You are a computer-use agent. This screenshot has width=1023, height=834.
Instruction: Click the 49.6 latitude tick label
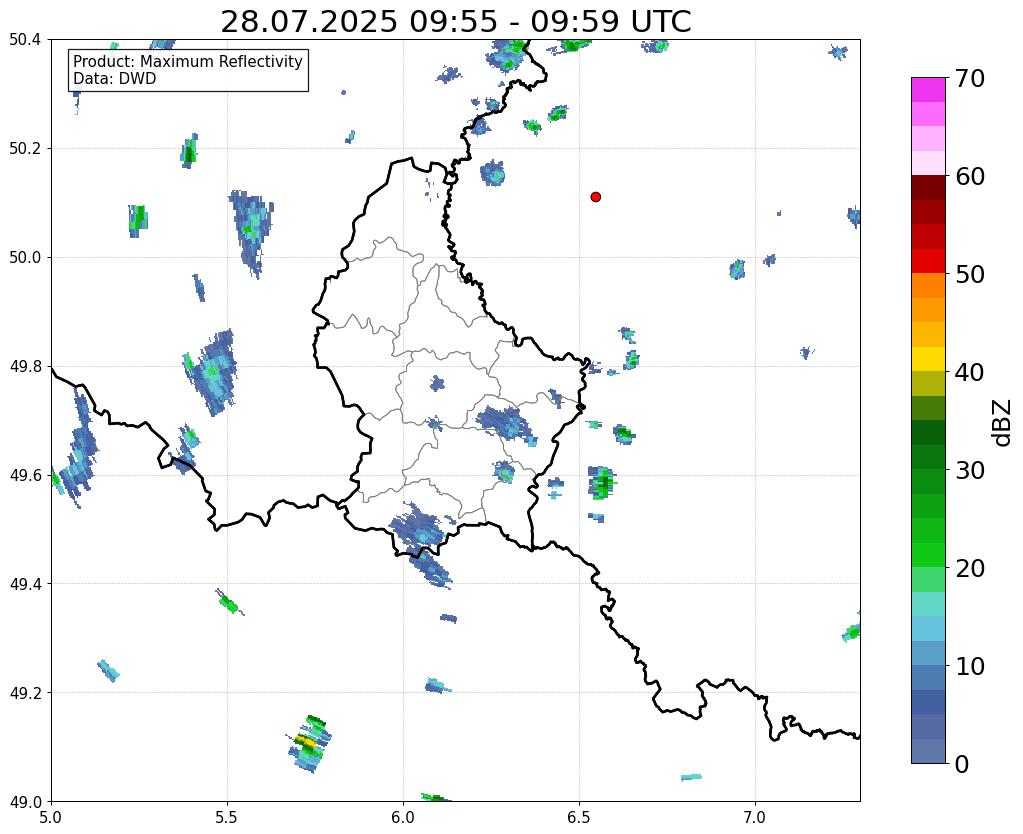click(25, 475)
